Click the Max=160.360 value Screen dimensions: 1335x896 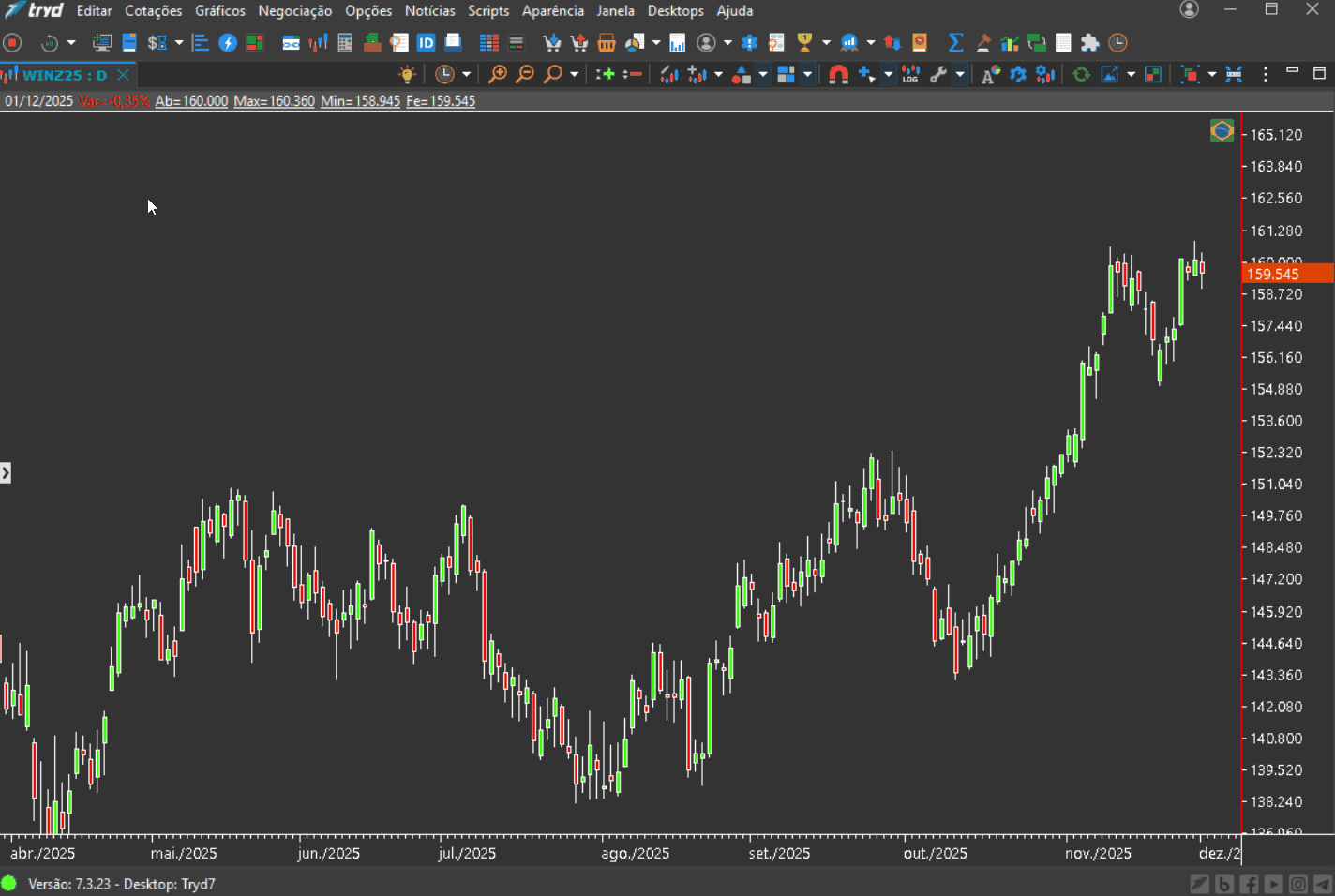(274, 101)
